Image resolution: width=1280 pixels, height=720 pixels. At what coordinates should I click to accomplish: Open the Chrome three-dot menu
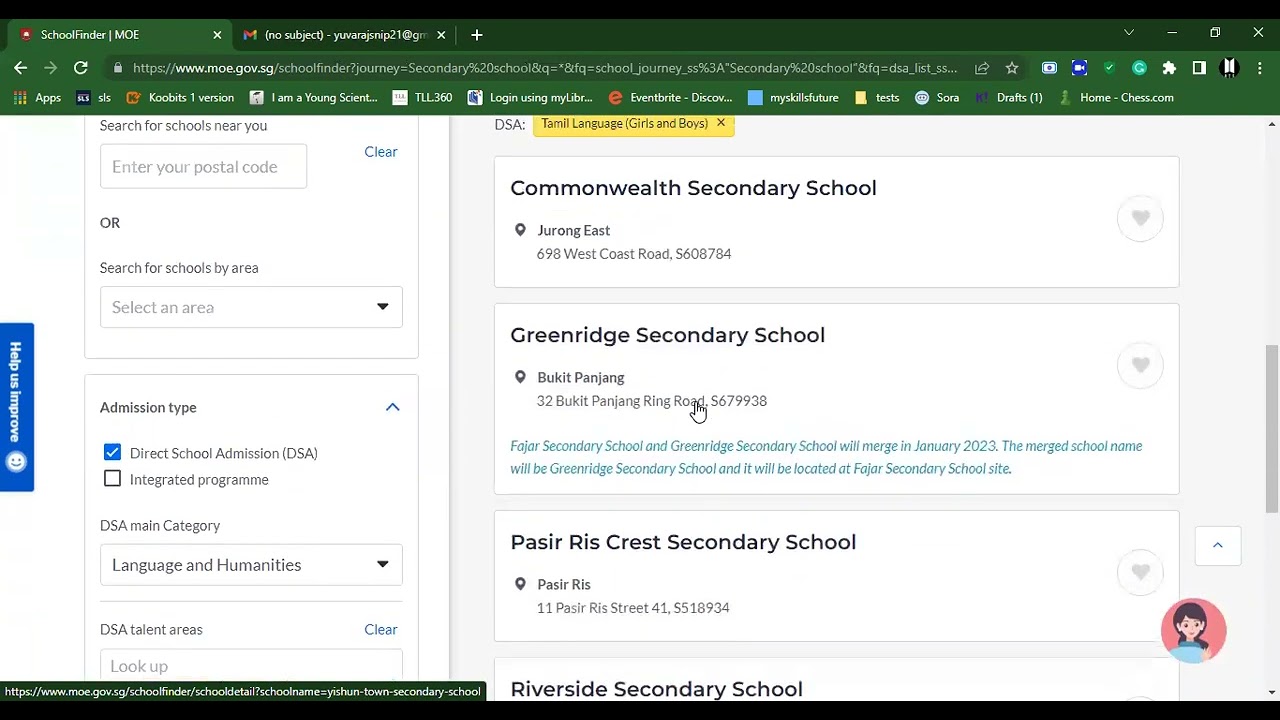1258,68
